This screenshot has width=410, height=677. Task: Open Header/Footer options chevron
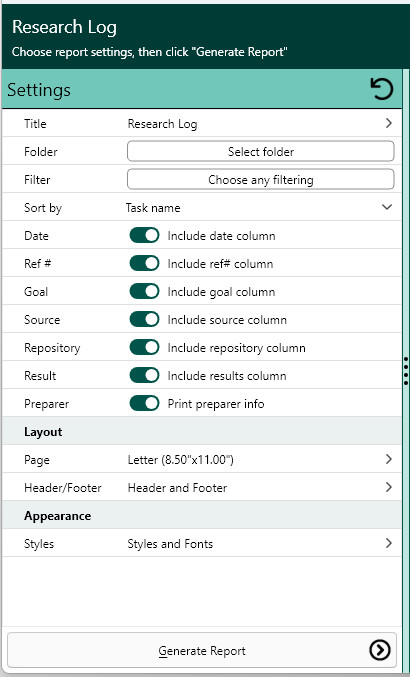(388, 487)
